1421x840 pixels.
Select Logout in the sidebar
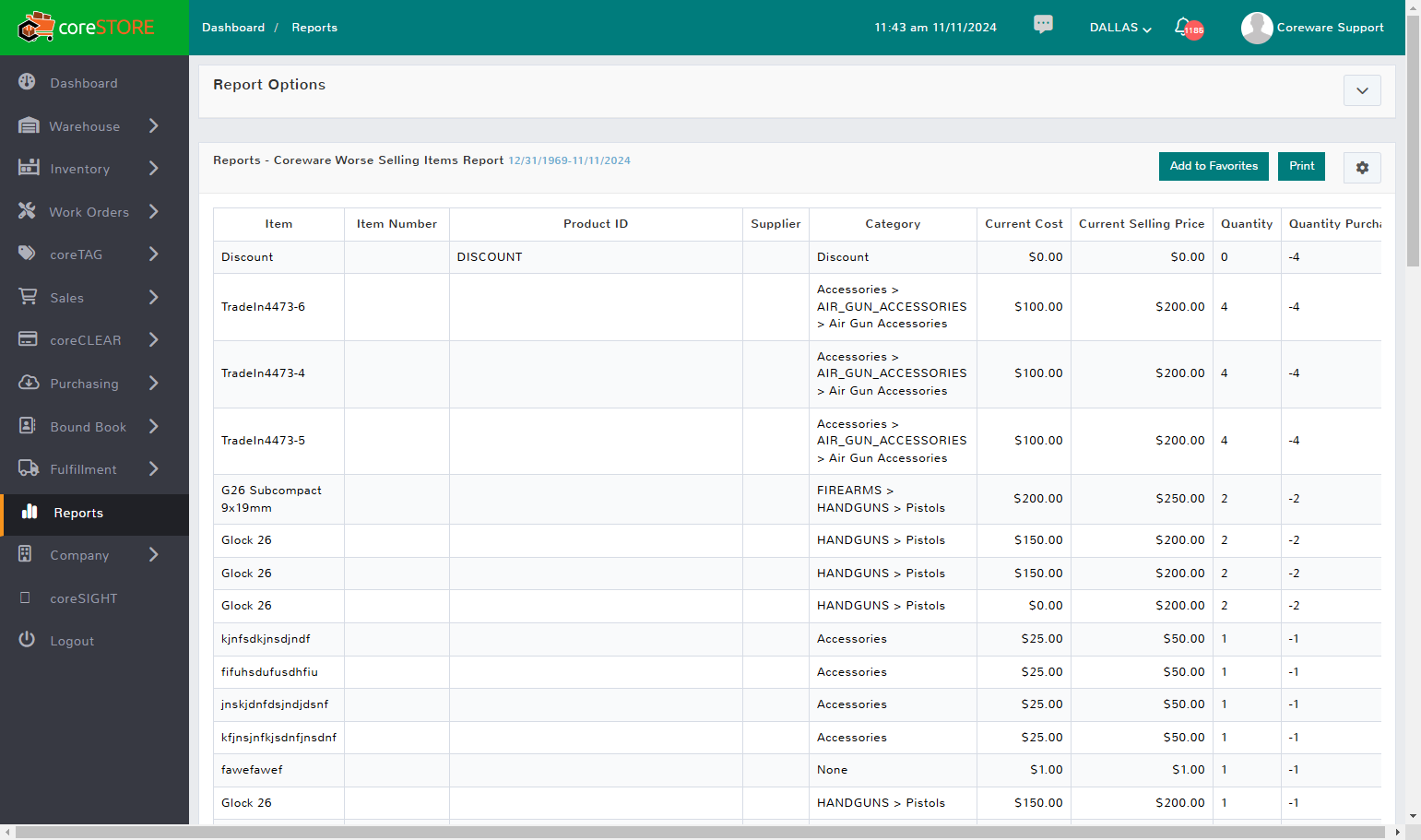click(72, 641)
